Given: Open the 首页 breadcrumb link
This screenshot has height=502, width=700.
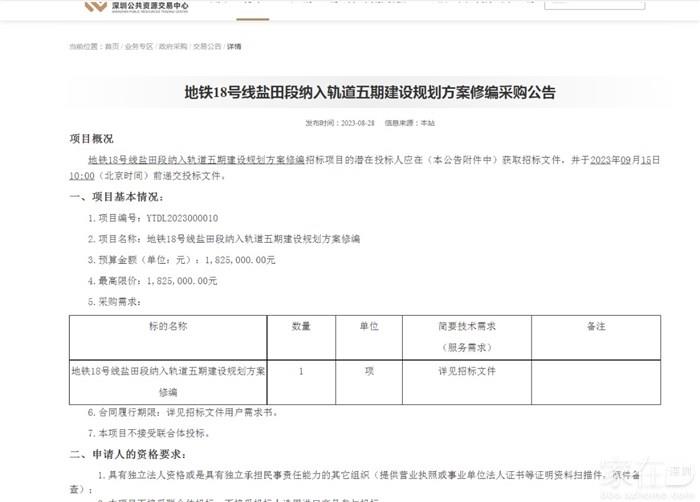Looking at the screenshot, I should tap(111, 46).
